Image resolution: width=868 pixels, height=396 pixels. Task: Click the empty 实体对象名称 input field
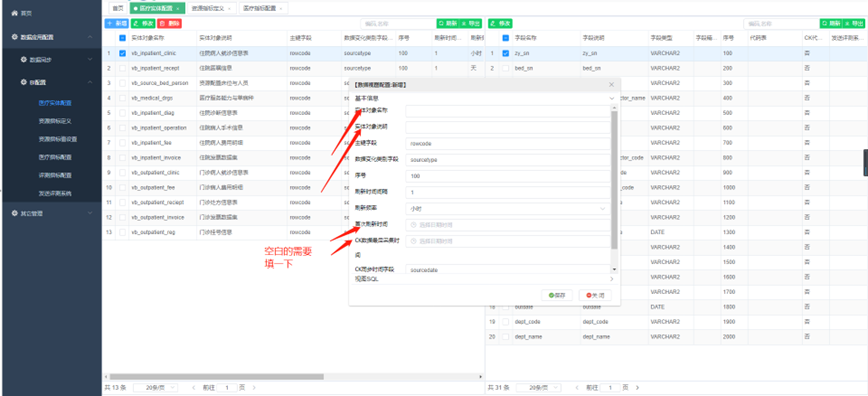pyautogui.click(x=508, y=111)
